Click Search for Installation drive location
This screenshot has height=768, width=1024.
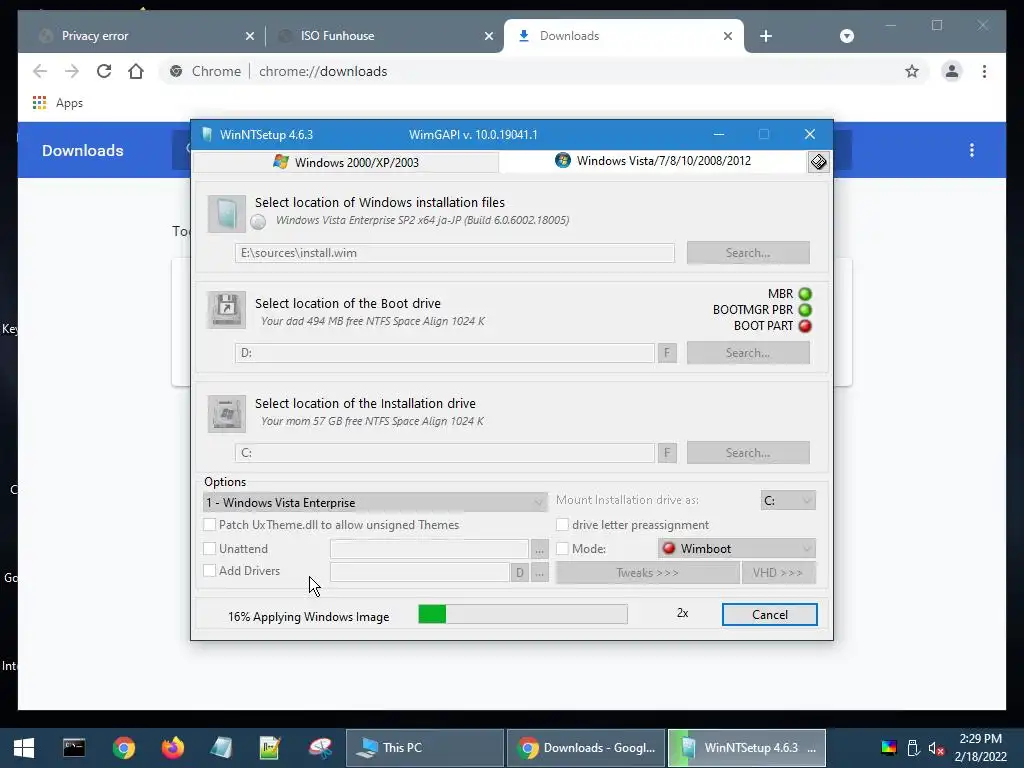pyautogui.click(x=748, y=453)
